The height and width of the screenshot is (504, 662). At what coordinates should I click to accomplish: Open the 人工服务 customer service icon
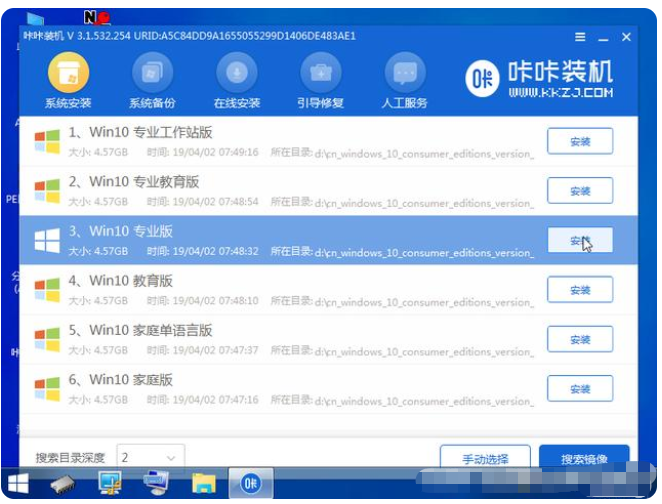[x=405, y=72]
